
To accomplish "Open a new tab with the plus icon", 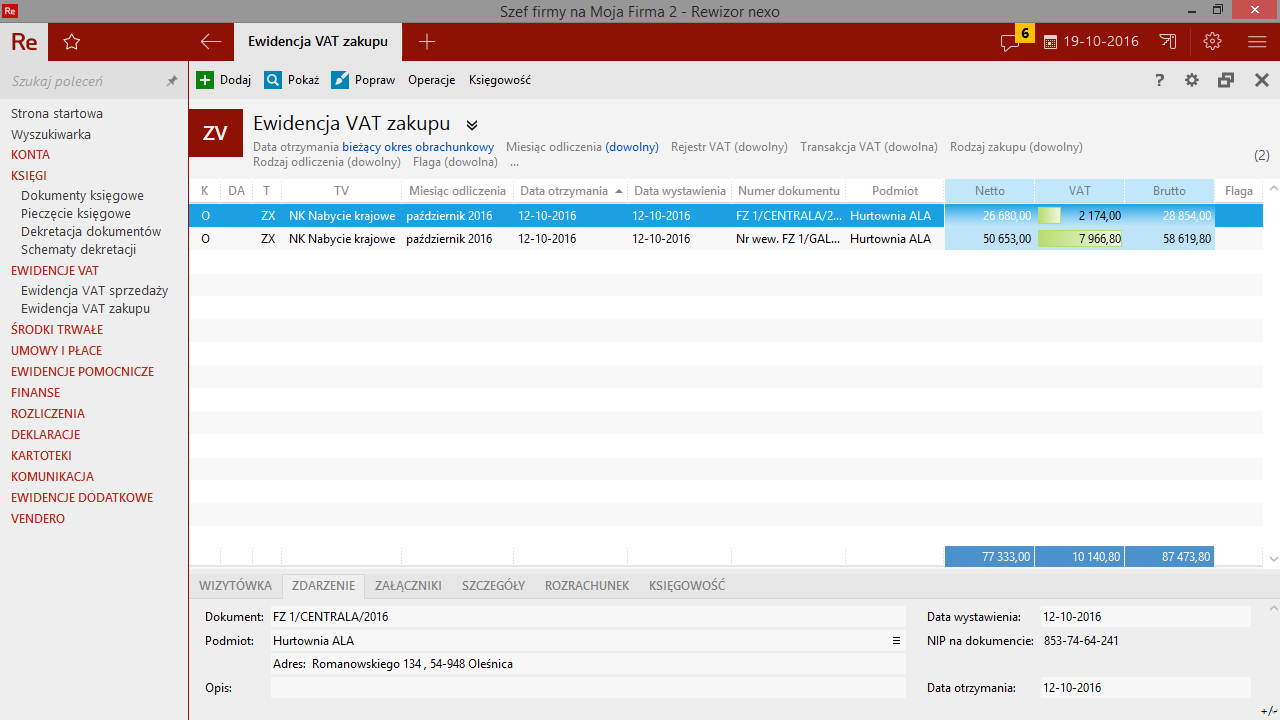I will tap(427, 42).
